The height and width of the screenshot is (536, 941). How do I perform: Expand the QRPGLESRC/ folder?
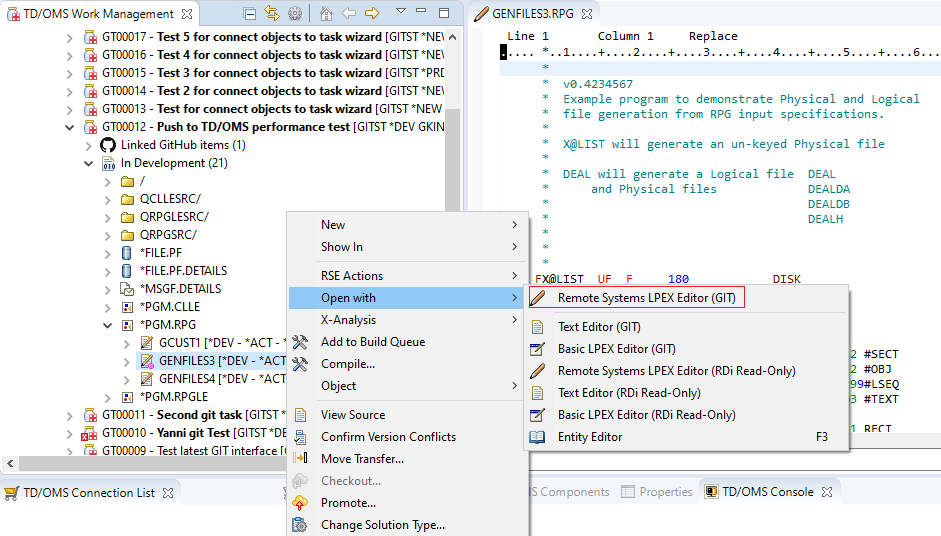pos(108,217)
